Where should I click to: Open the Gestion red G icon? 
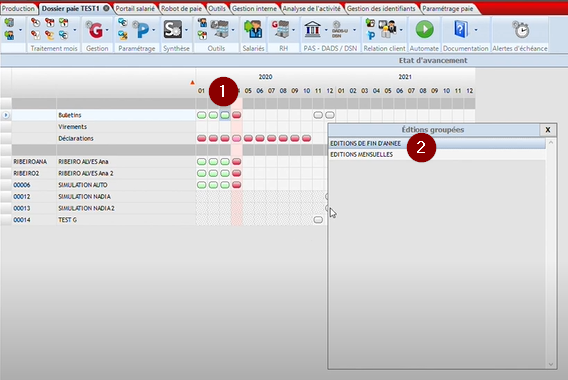(x=95, y=30)
